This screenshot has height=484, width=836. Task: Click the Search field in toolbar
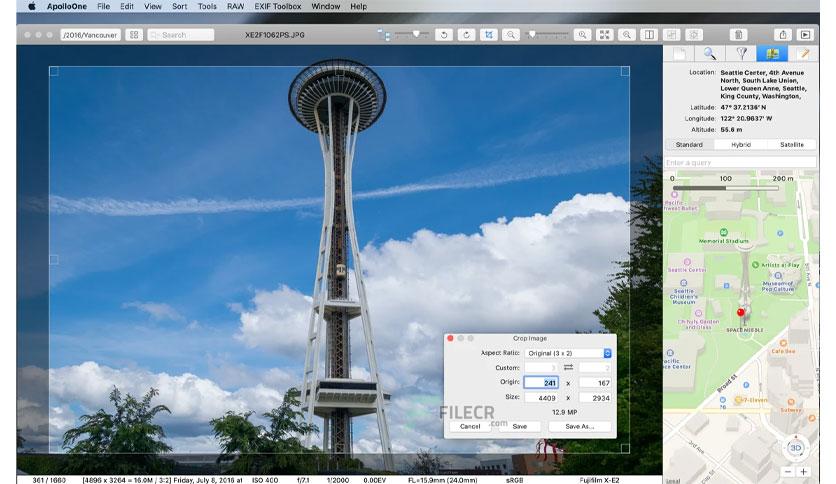(181, 35)
